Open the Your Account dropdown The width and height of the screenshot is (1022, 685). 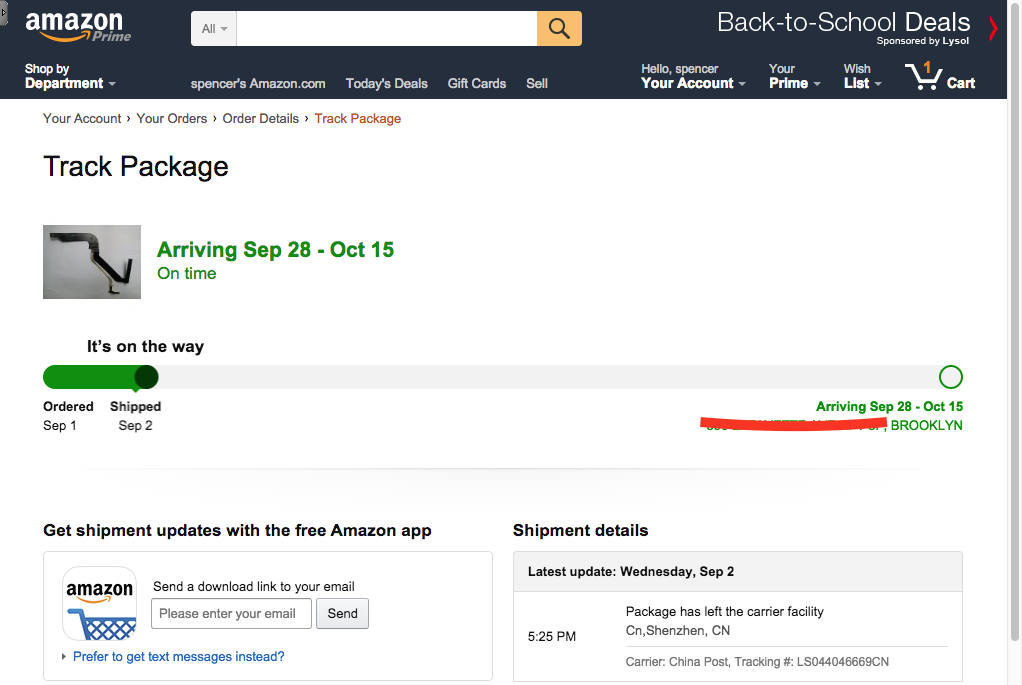click(x=693, y=76)
